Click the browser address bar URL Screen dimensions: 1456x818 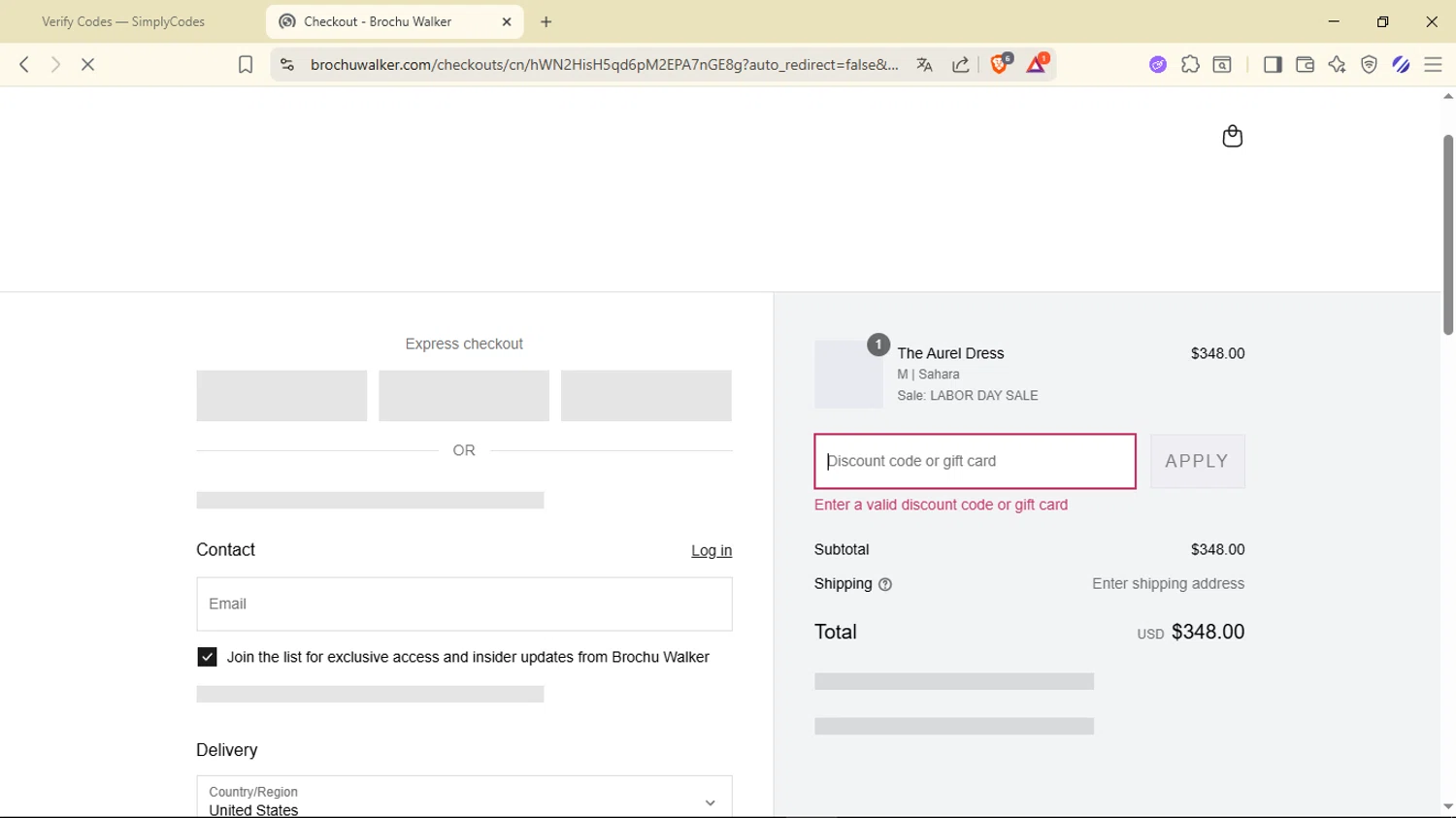[x=604, y=65]
